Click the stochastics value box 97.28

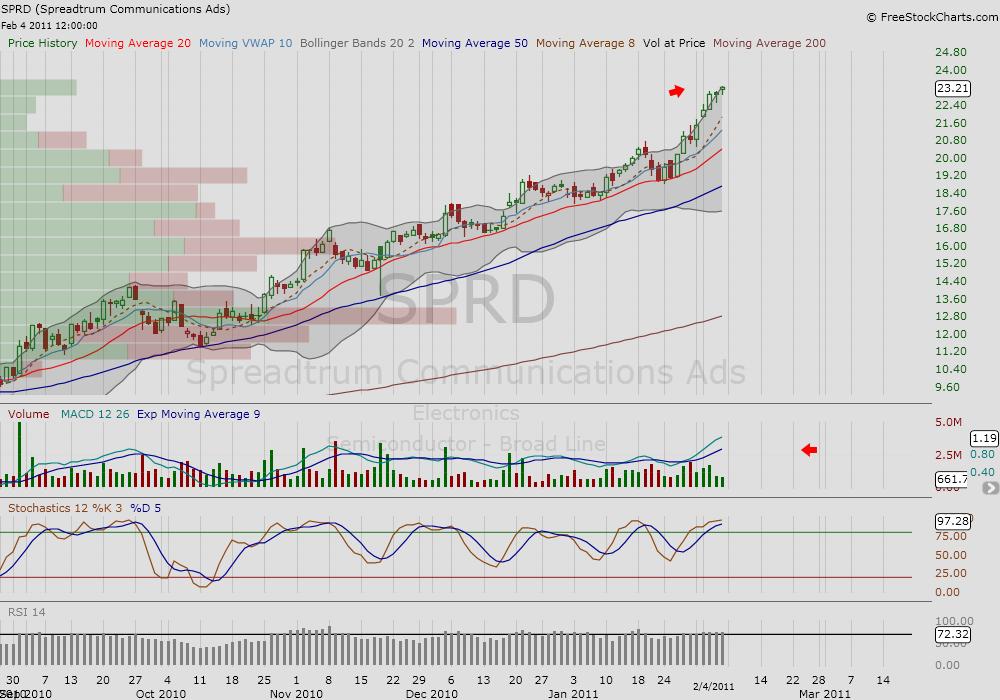click(x=953, y=521)
